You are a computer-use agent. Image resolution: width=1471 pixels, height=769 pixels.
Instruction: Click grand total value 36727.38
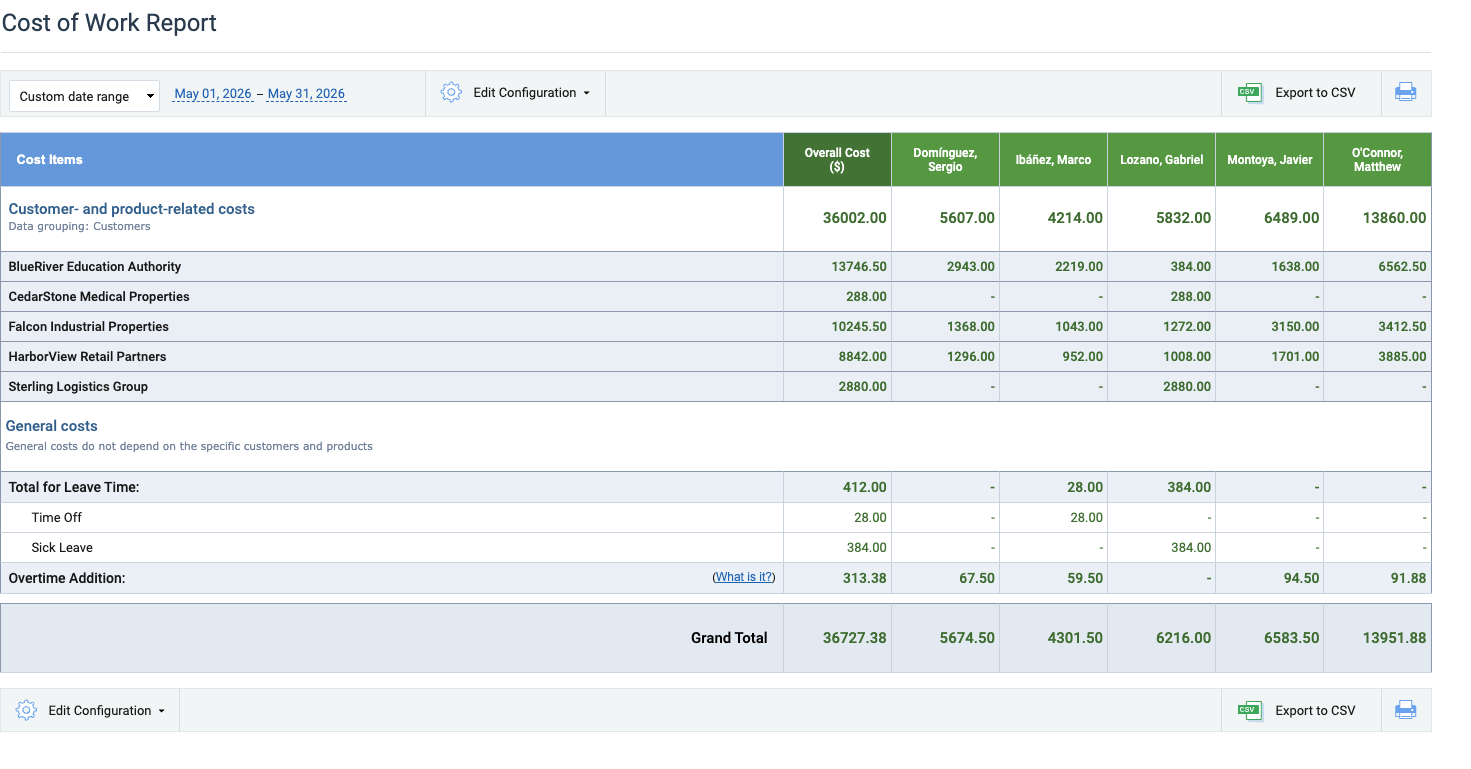coord(854,638)
